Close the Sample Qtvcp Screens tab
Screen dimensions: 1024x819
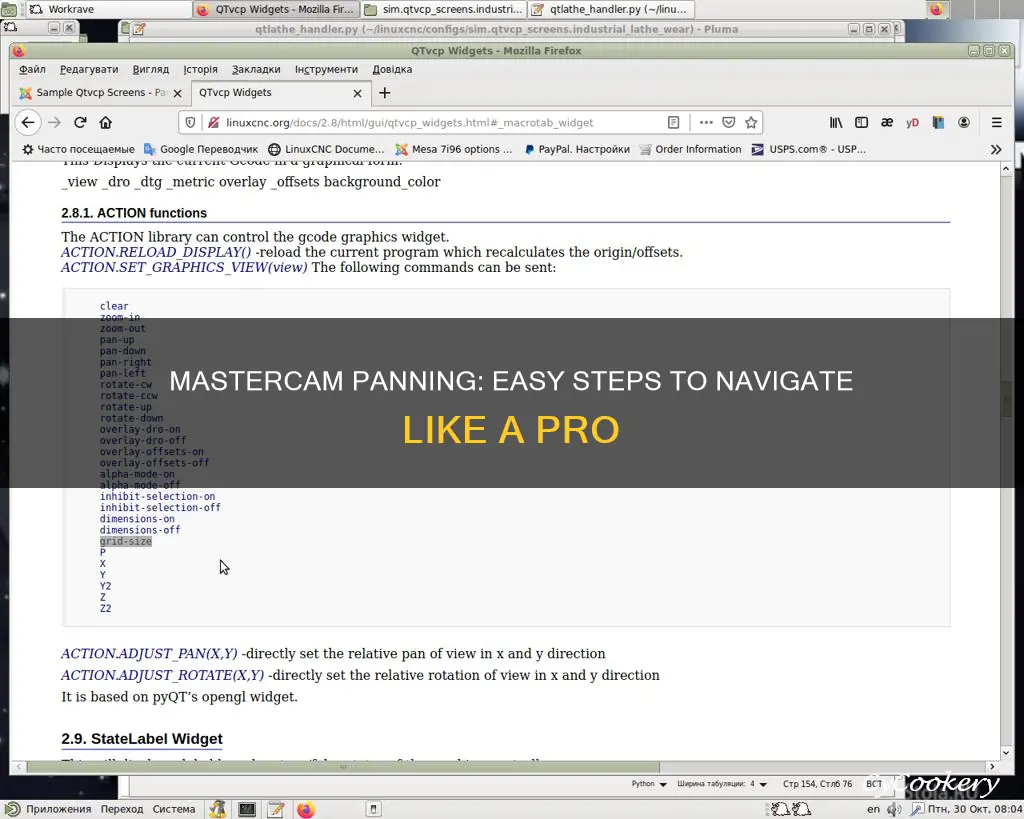coord(177,93)
